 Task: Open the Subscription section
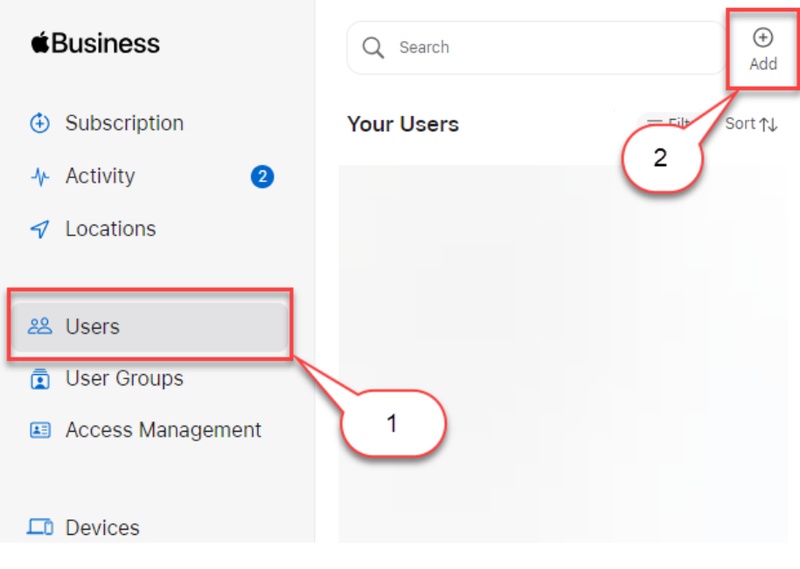[124, 123]
